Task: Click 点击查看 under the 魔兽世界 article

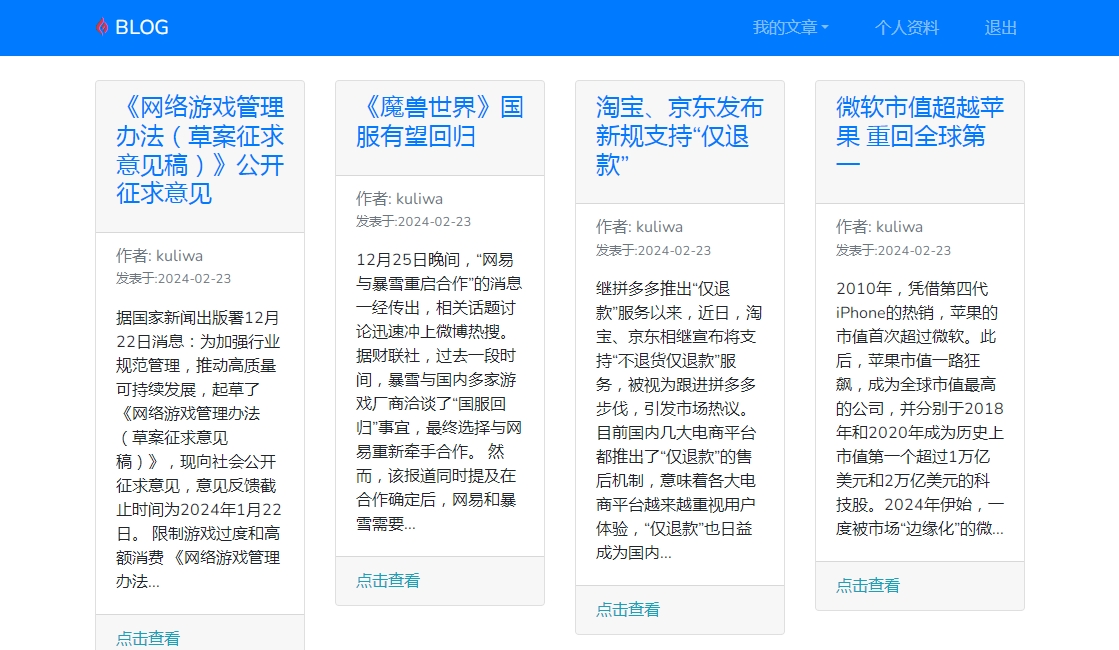Action: click(388, 580)
